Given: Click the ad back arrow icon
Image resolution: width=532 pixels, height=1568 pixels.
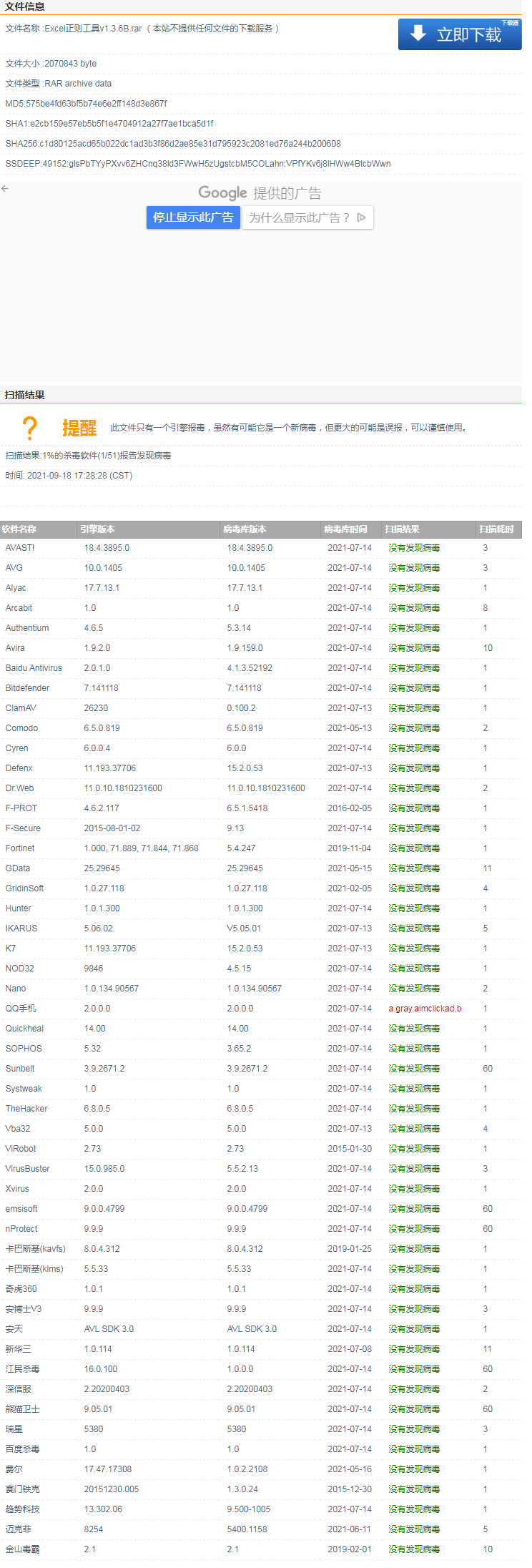Looking at the screenshot, I should tap(5, 188).
